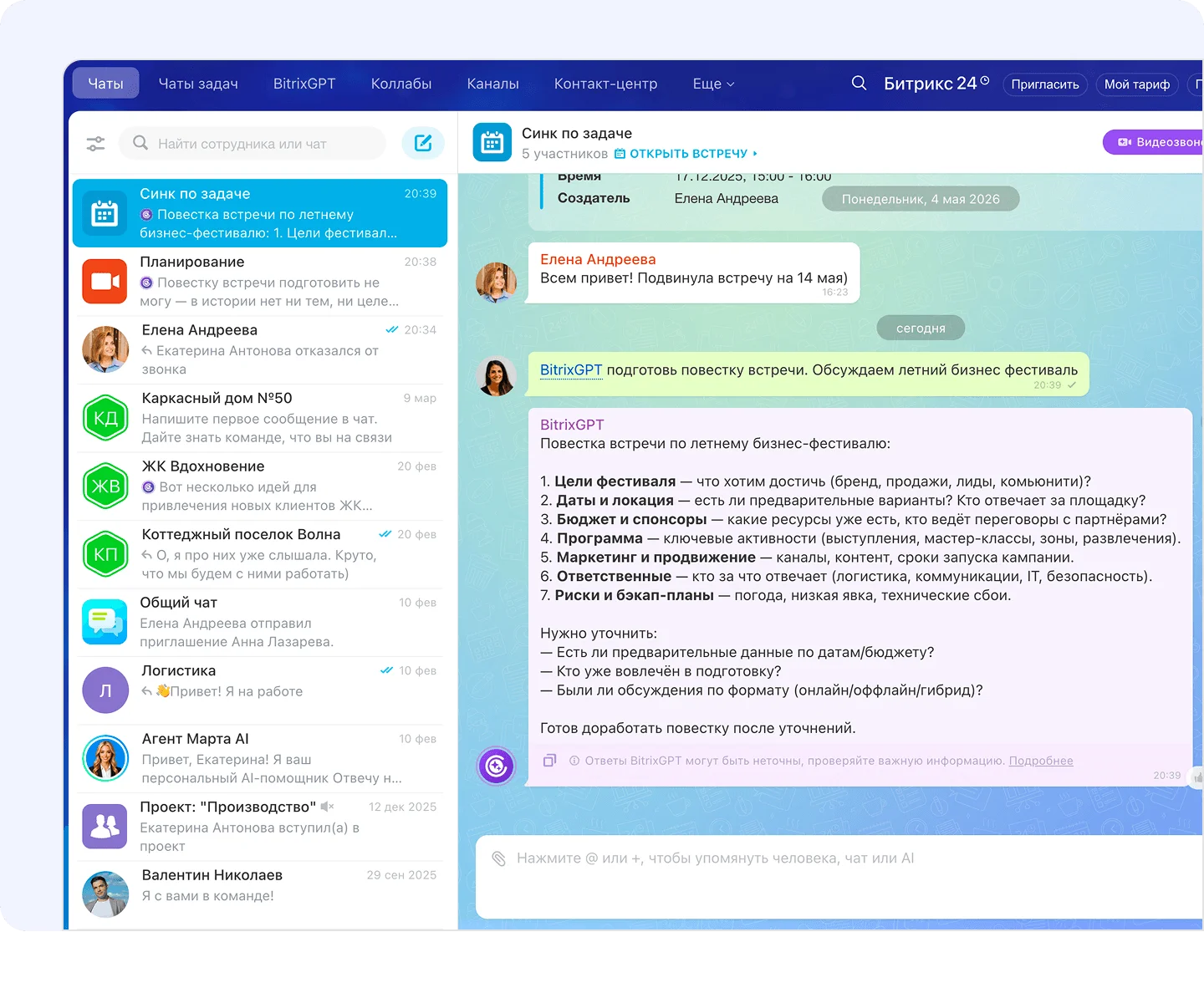
Task: Open Планирование video chat avatar
Action: (105, 282)
